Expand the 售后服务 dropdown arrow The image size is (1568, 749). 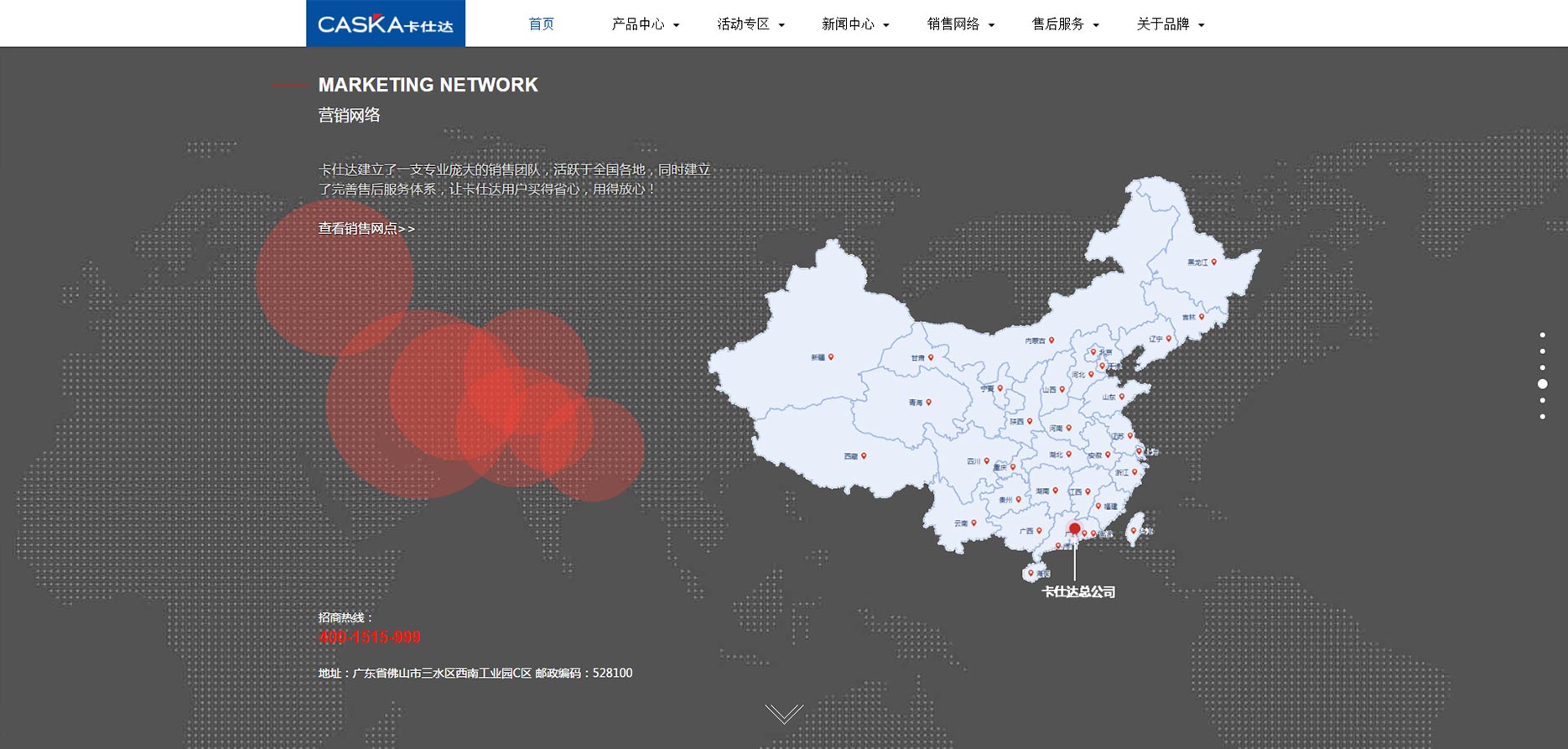[1096, 25]
